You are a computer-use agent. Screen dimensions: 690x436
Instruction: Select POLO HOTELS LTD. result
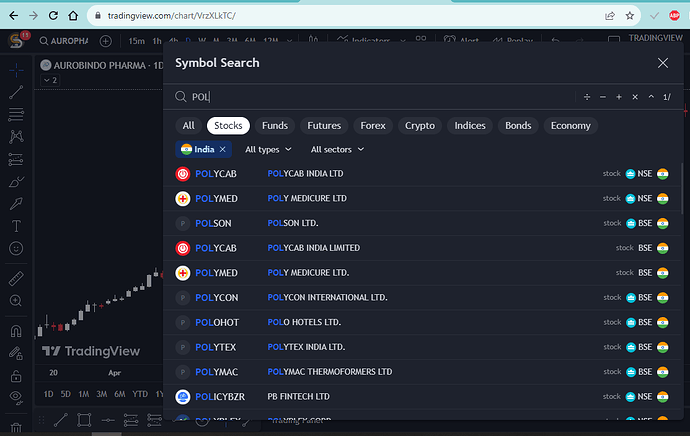point(422,322)
